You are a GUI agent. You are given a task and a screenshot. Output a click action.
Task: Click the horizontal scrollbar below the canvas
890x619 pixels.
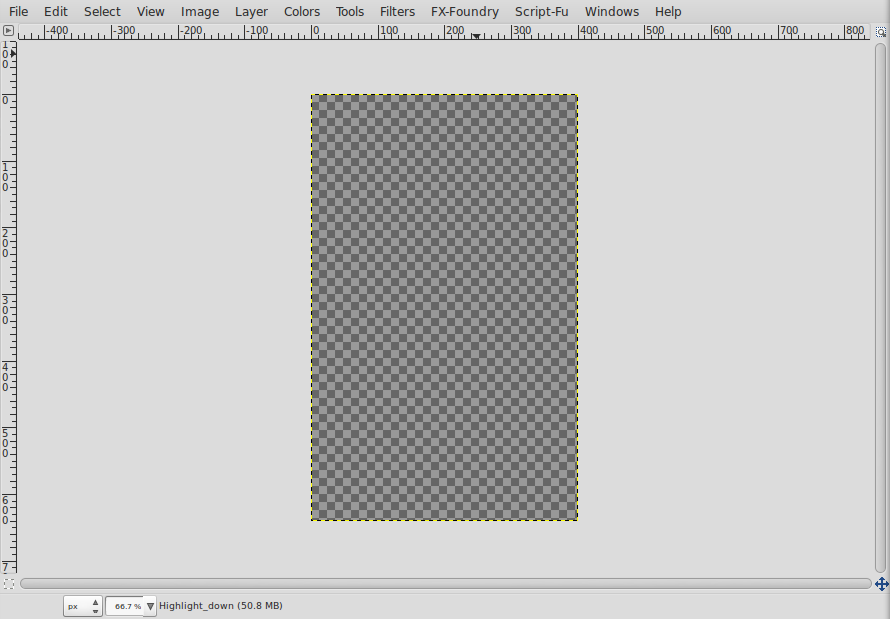click(x=445, y=584)
